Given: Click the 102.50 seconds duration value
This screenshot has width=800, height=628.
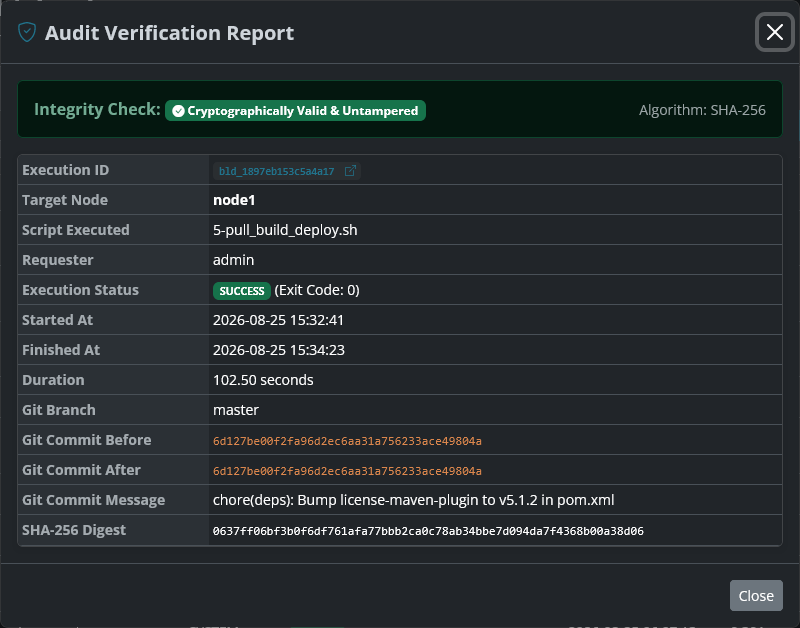Looking at the screenshot, I should 263,380.
